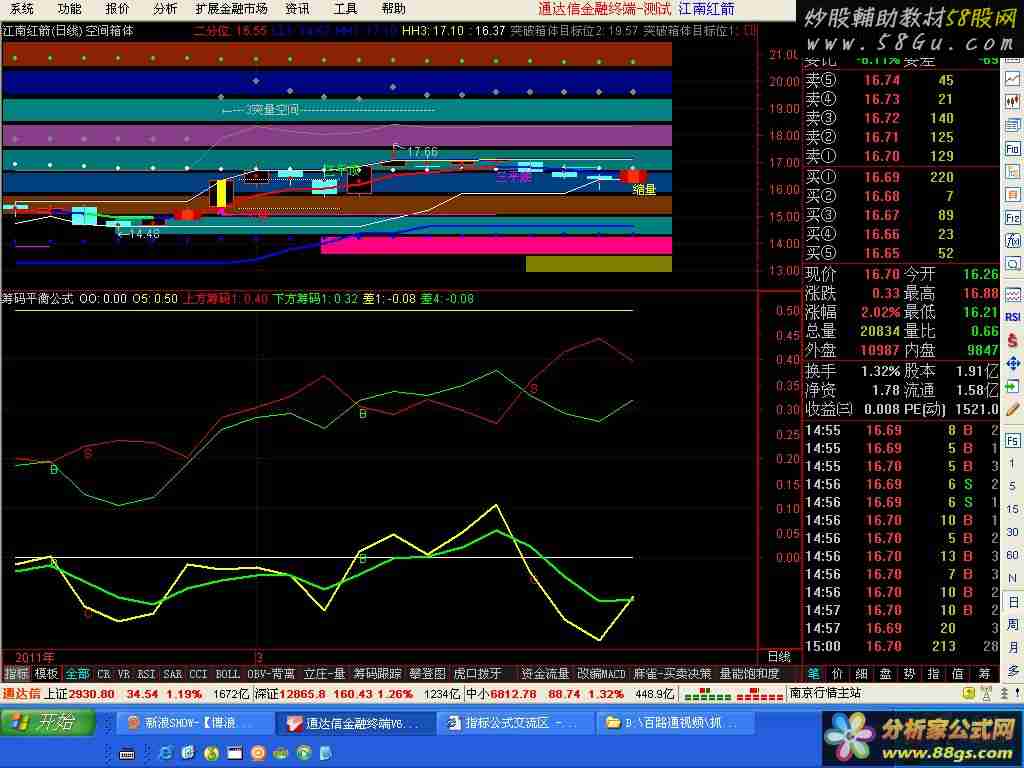The height and width of the screenshot is (768, 1024).
Task: Open the 扩展金融市场 menu
Action: pos(231,8)
